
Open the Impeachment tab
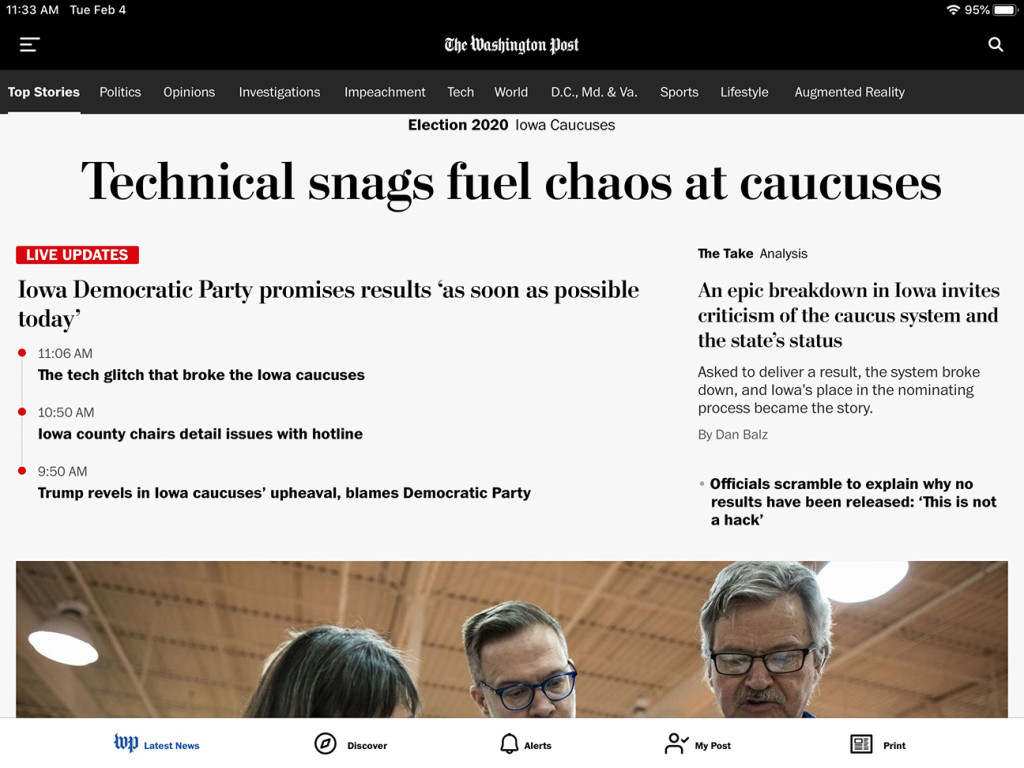[x=385, y=92]
